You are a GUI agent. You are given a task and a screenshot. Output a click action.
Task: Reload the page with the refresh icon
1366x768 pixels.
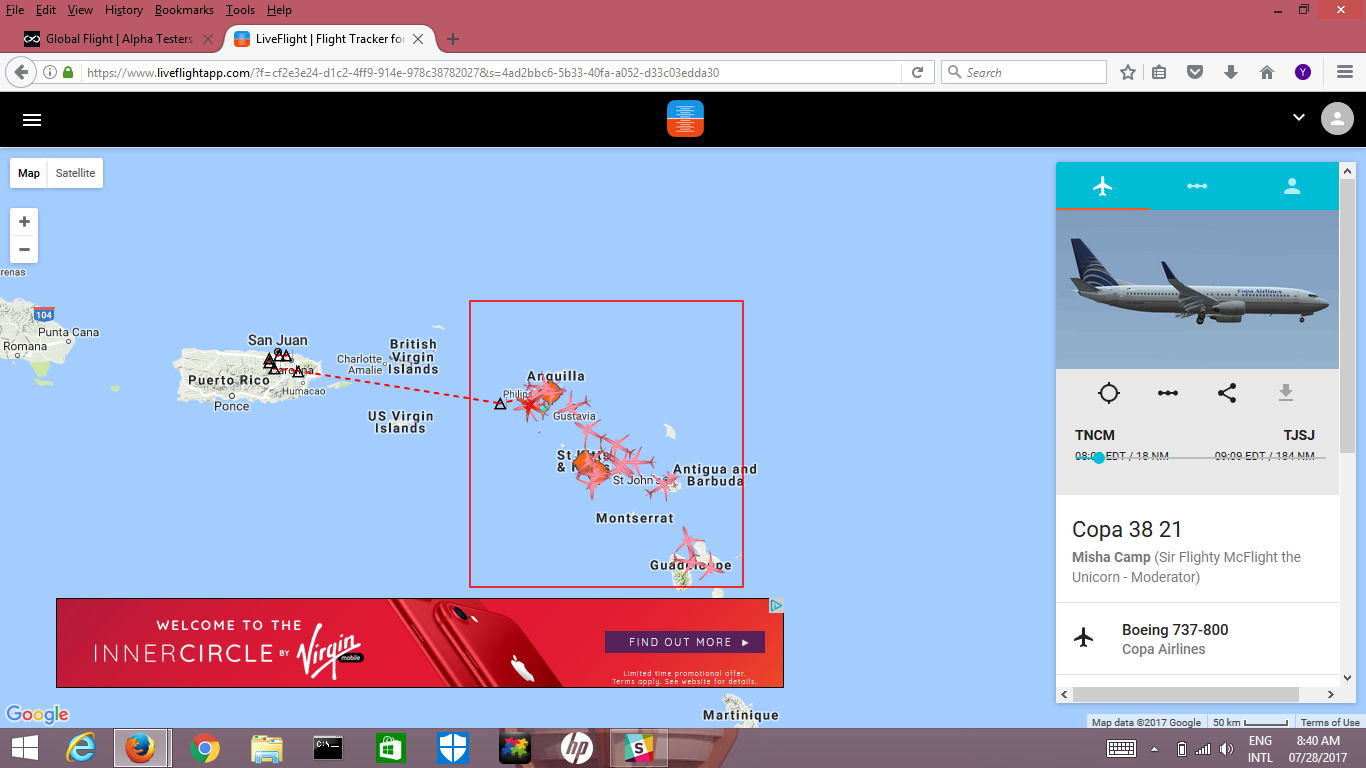917,72
